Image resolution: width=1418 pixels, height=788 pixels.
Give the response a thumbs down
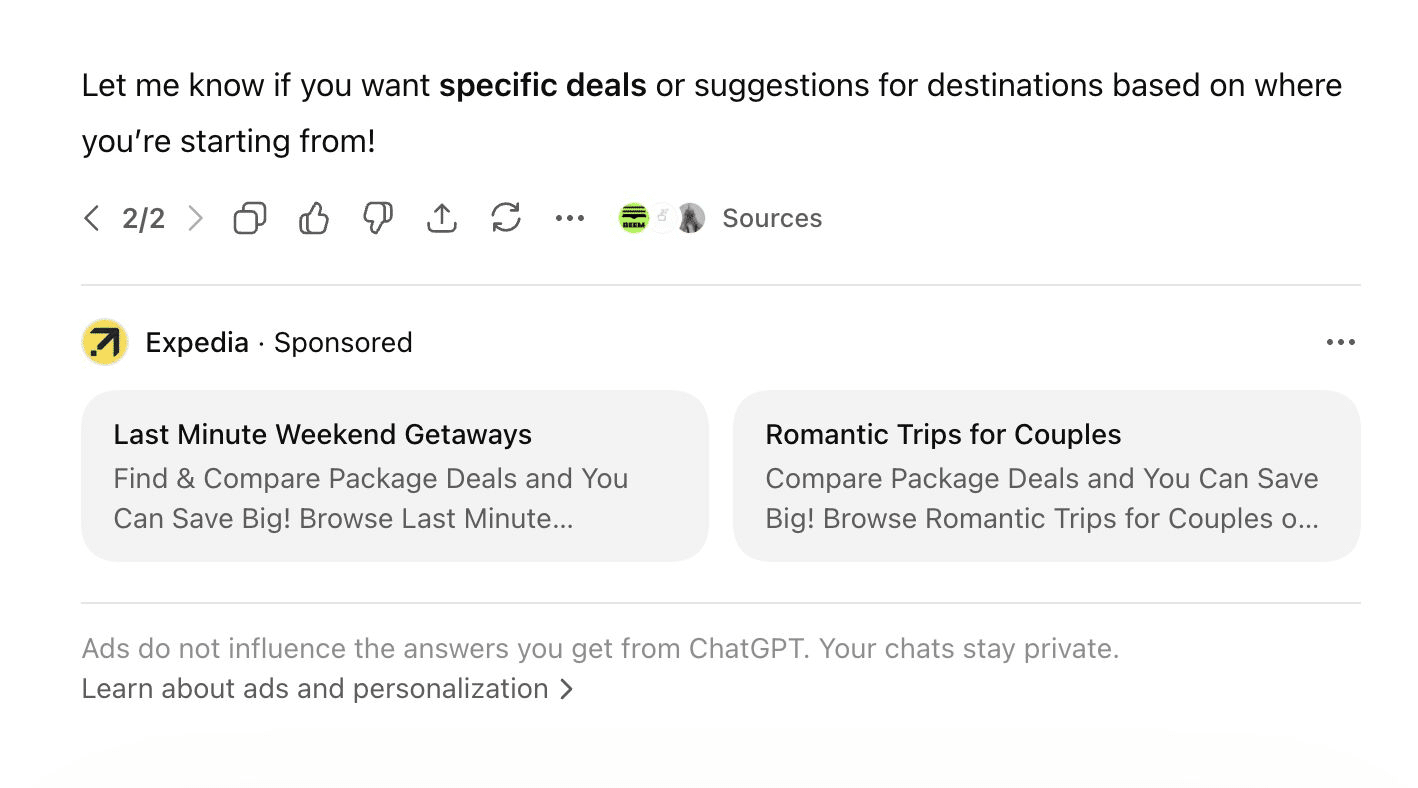point(377,218)
